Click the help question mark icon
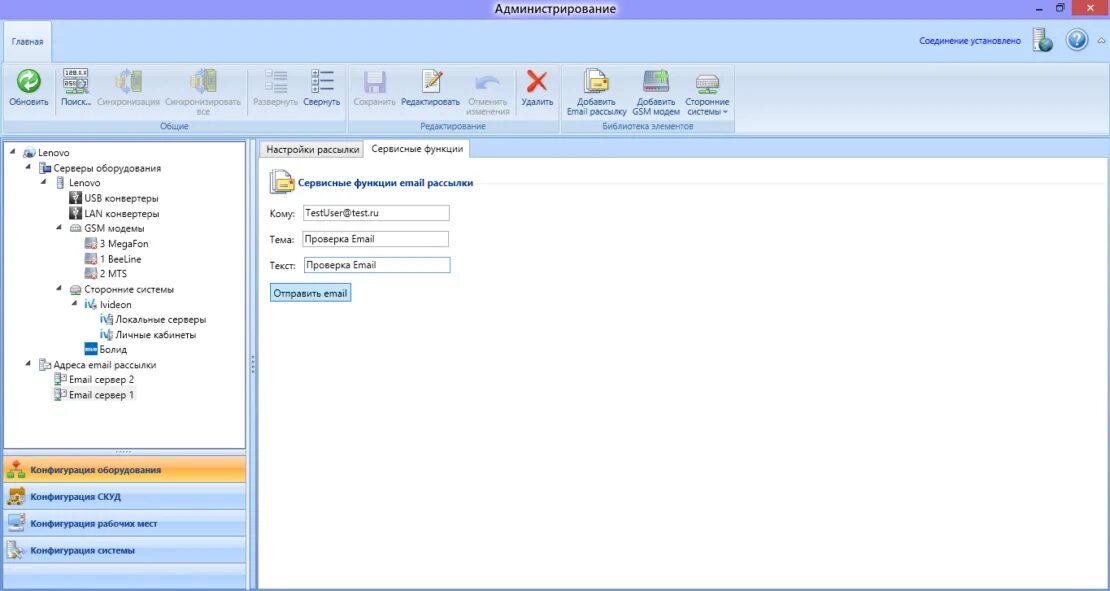Image resolution: width=1110 pixels, height=591 pixels. [1077, 40]
